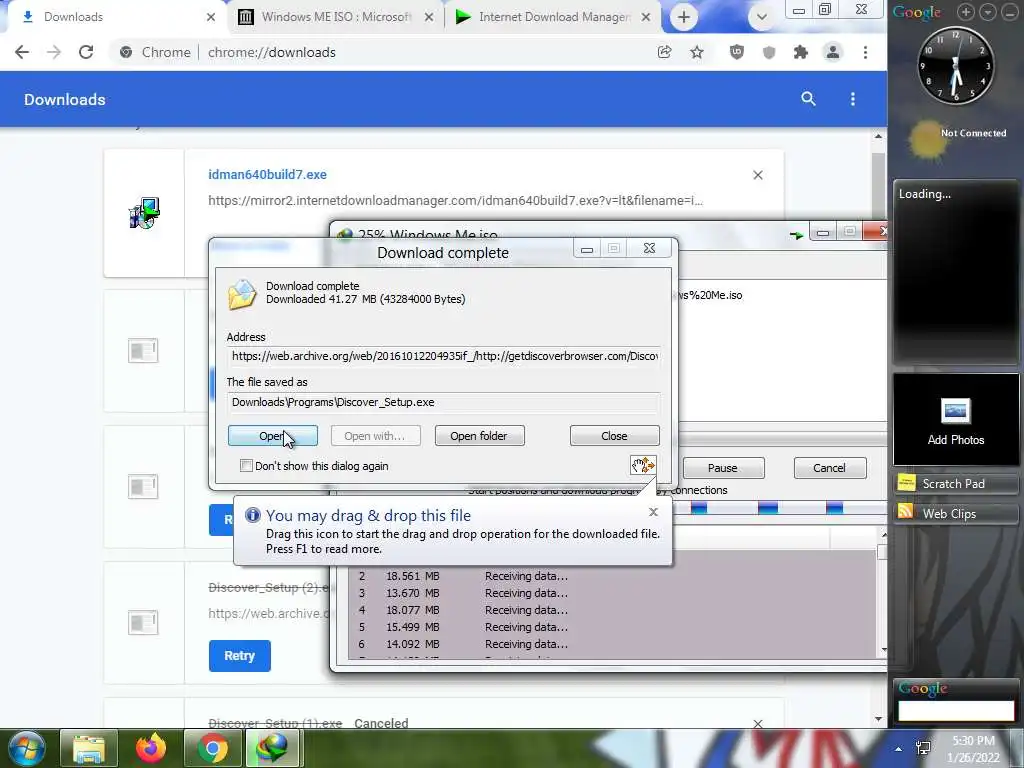
Task: Click the Google sidebar add gadget plus icon
Action: click(x=965, y=12)
